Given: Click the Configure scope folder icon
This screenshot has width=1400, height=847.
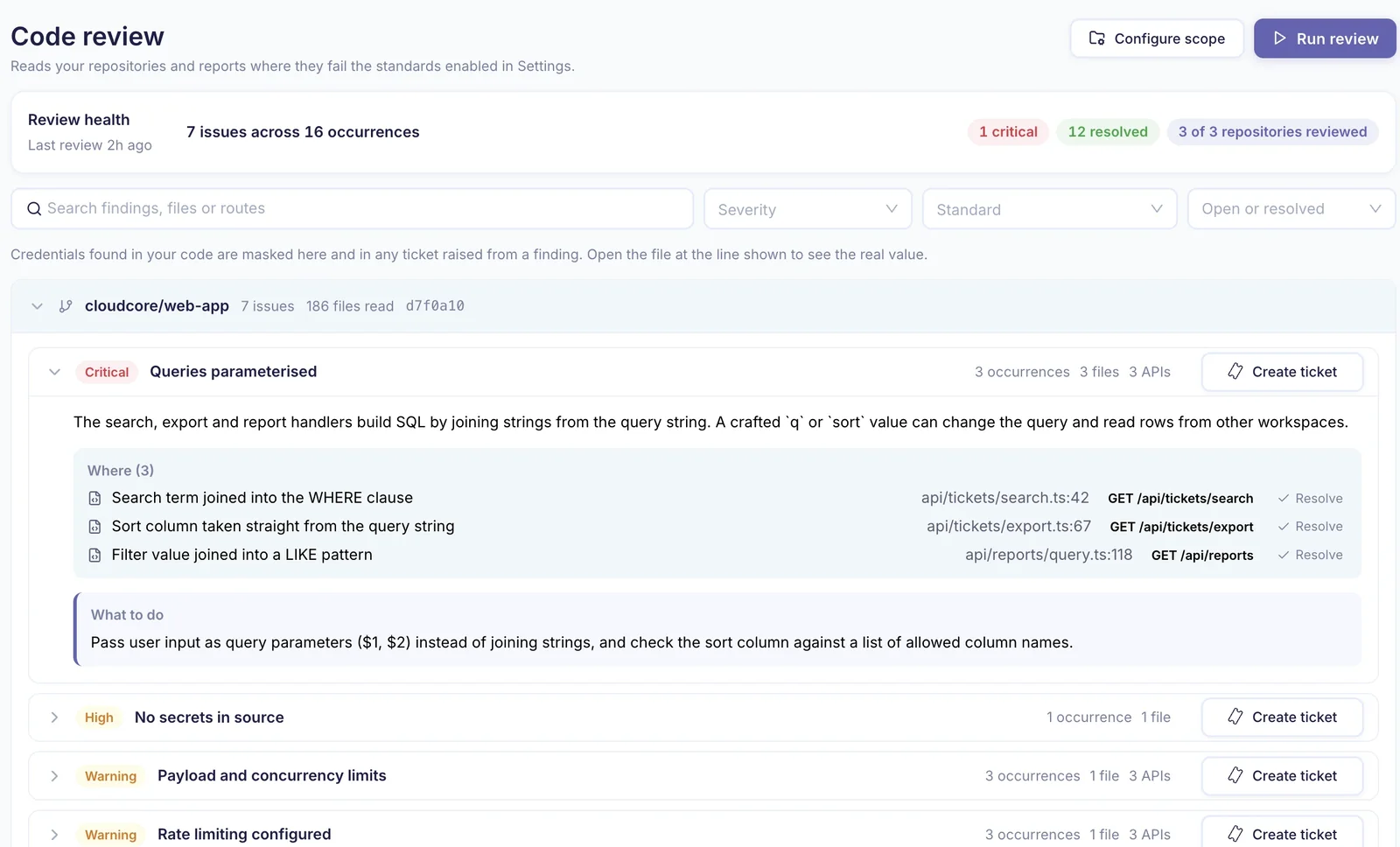Looking at the screenshot, I should 1096,38.
